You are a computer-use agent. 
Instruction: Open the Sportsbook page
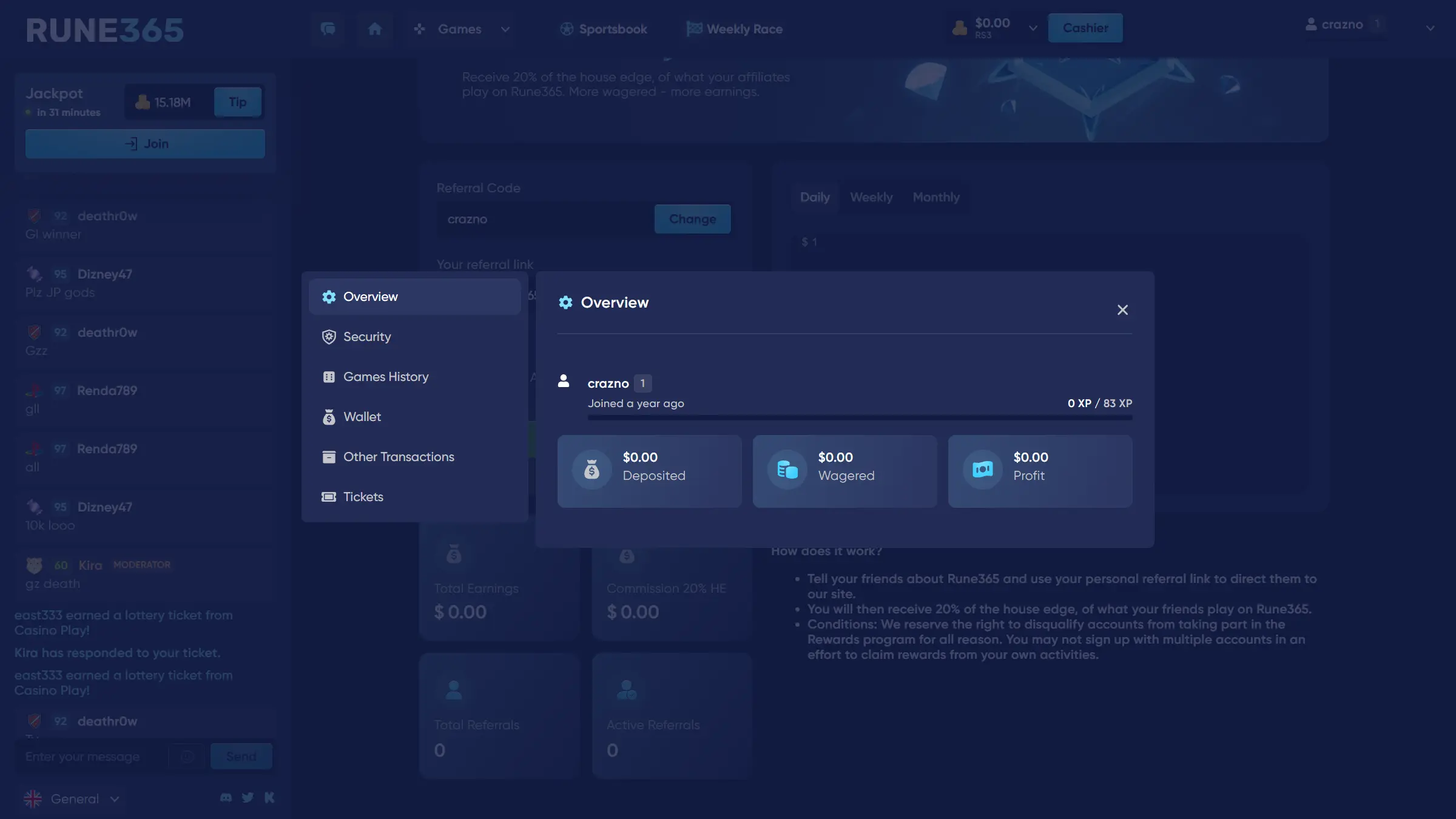(x=604, y=29)
